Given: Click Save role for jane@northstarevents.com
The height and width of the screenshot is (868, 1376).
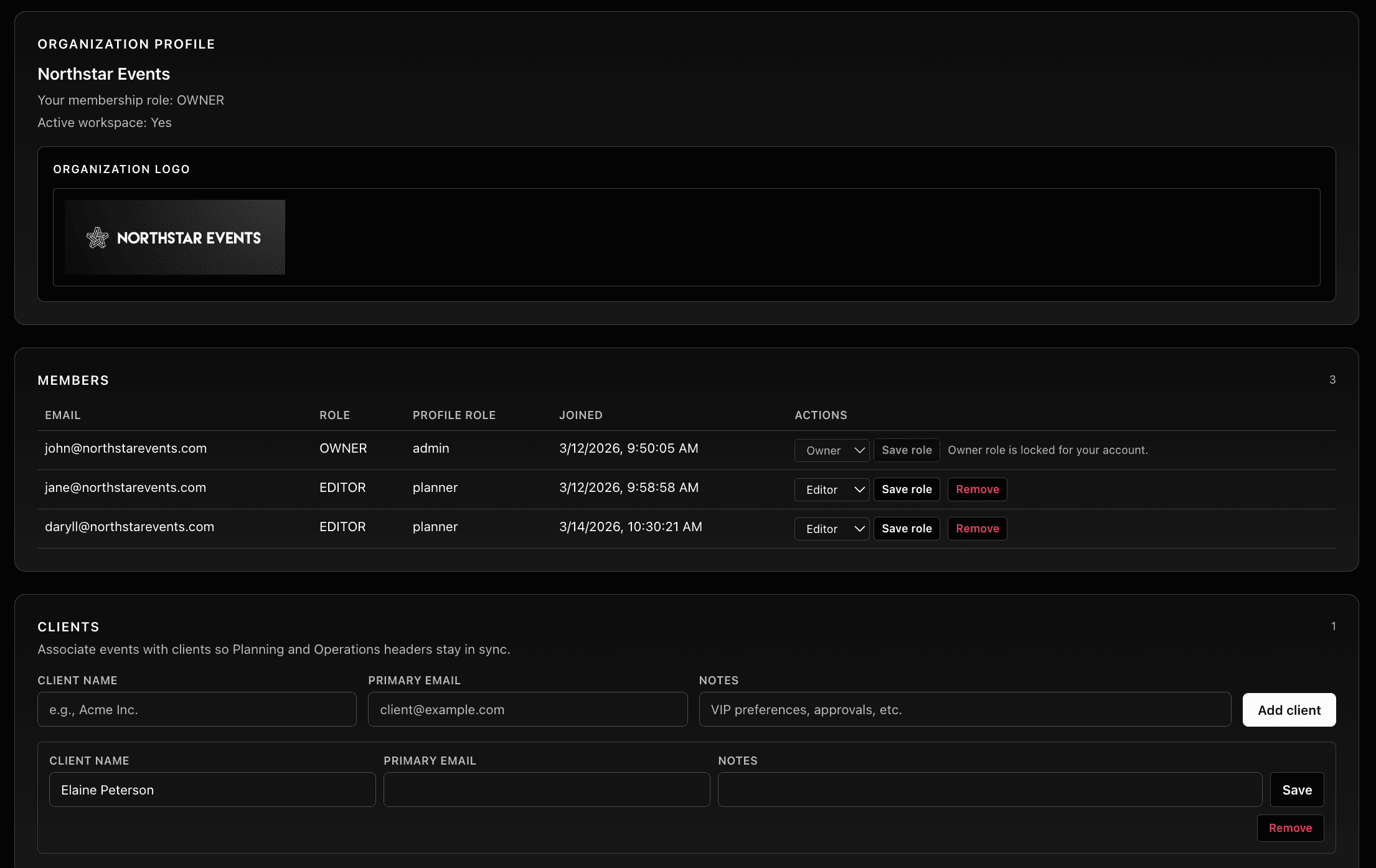Looking at the screenshot, I should click(907, 489).
